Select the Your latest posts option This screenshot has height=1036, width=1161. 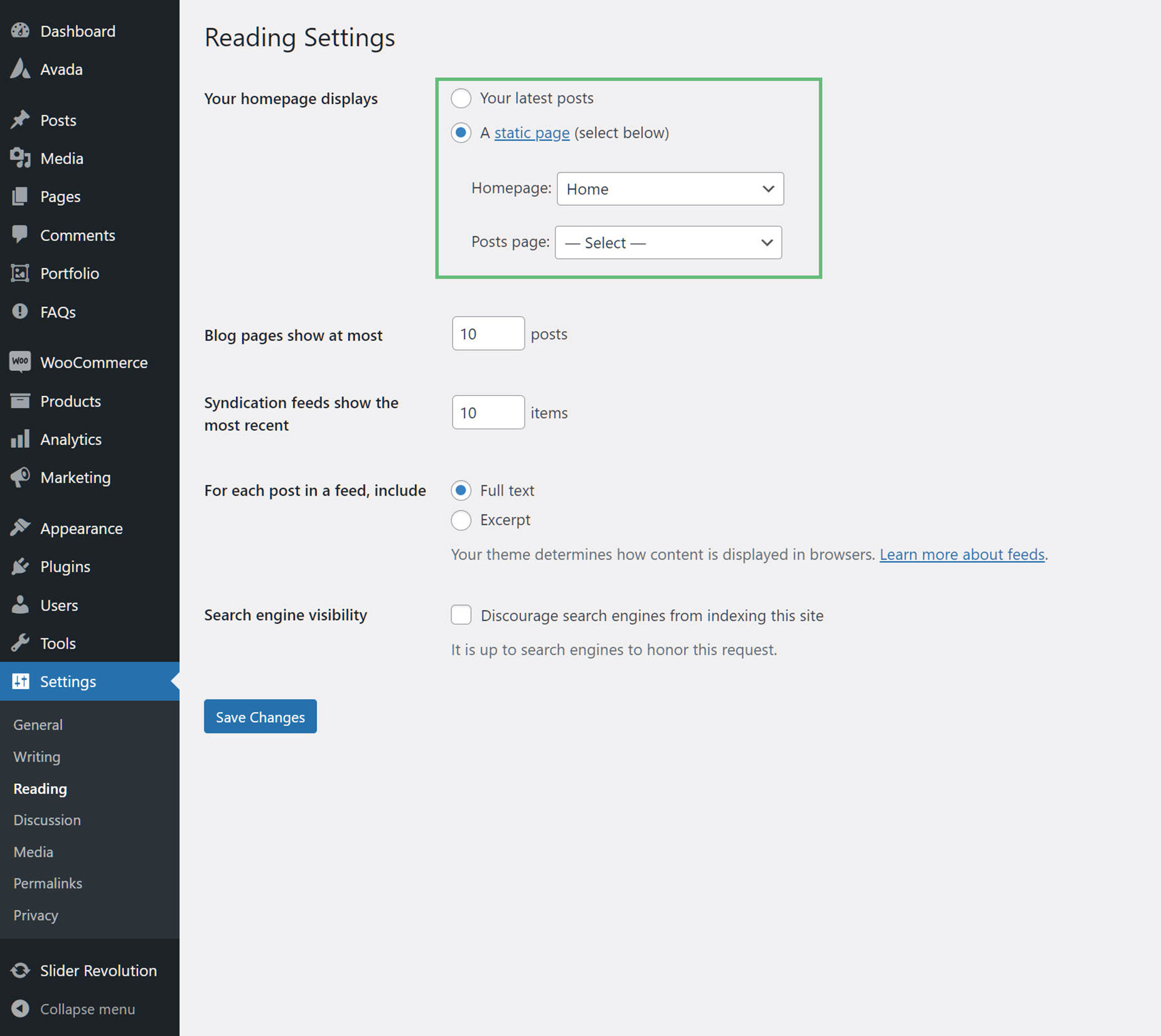point(461,98)
